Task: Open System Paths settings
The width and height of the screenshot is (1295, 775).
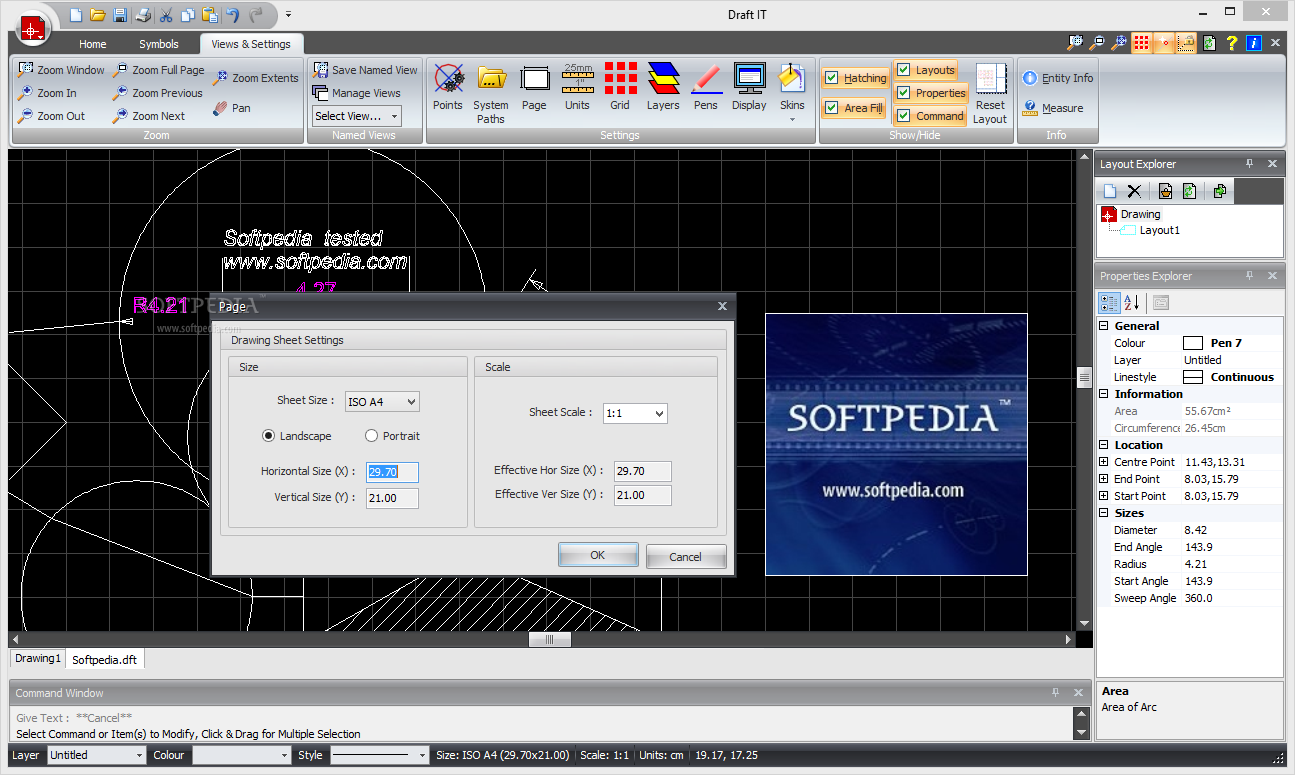Action: coord(491,93)
